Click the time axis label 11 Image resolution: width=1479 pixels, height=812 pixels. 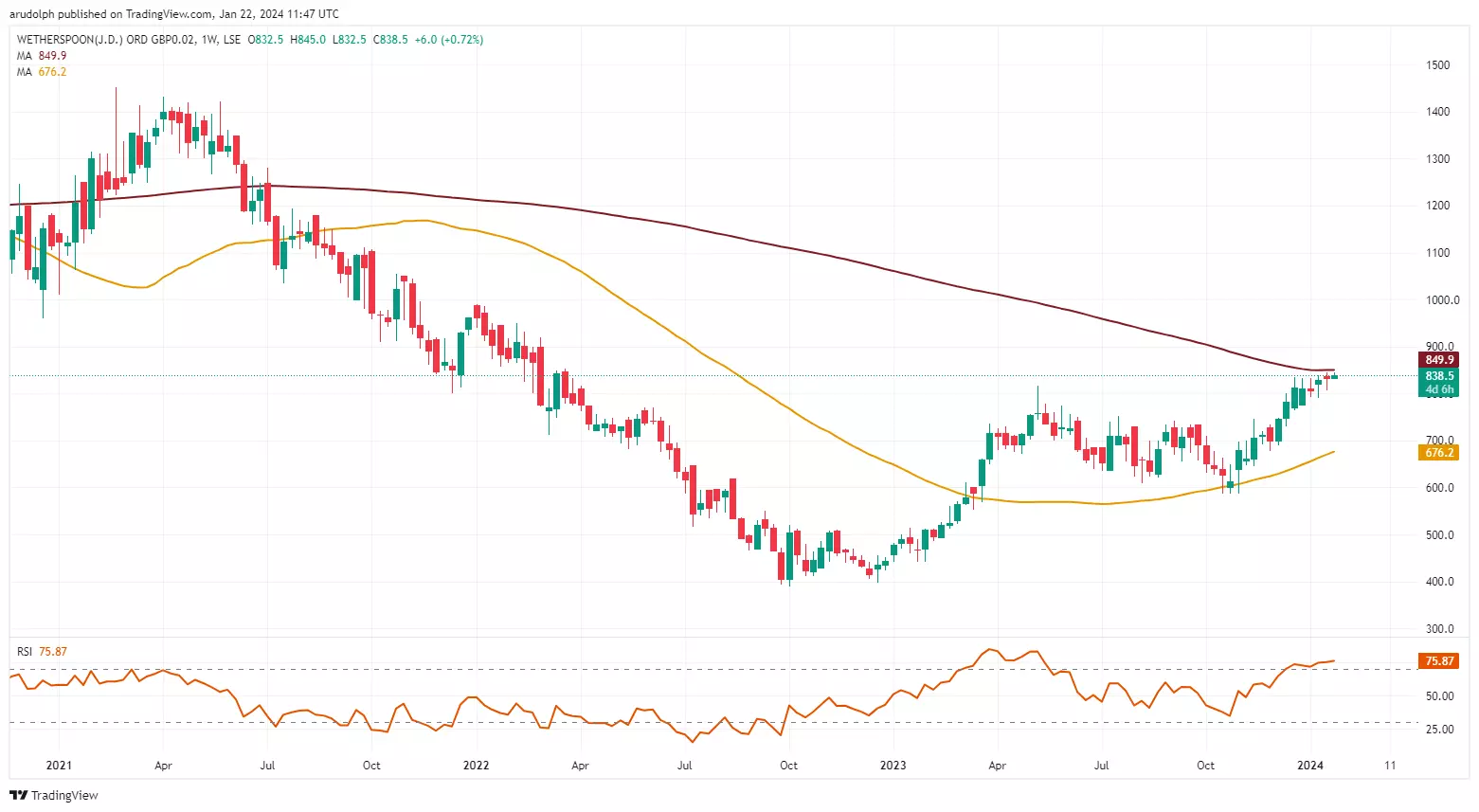[1389, 766]
